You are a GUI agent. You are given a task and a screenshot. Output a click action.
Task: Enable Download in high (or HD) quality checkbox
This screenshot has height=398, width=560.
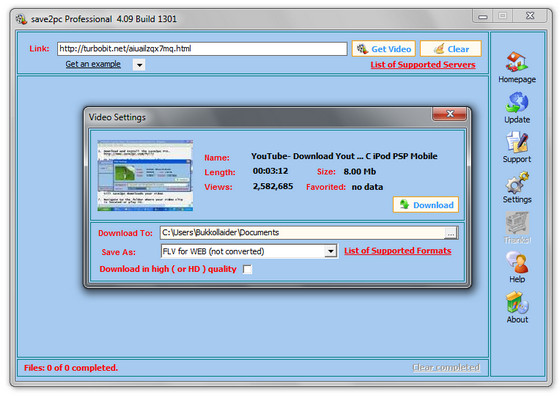pos(247,269)
